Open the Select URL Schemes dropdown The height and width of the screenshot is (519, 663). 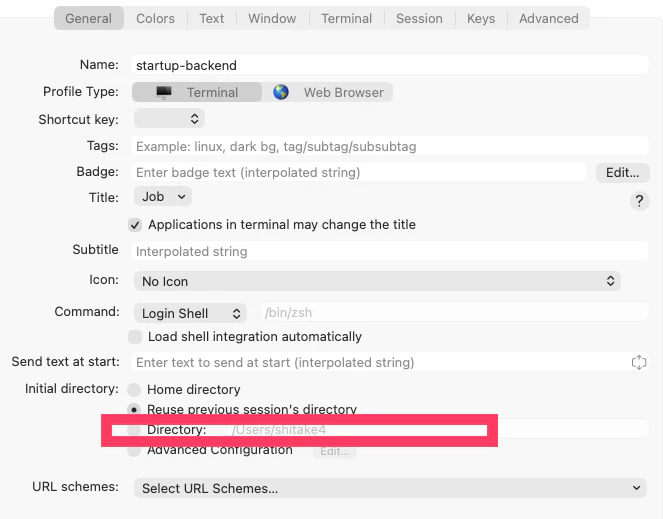point(390,488)
